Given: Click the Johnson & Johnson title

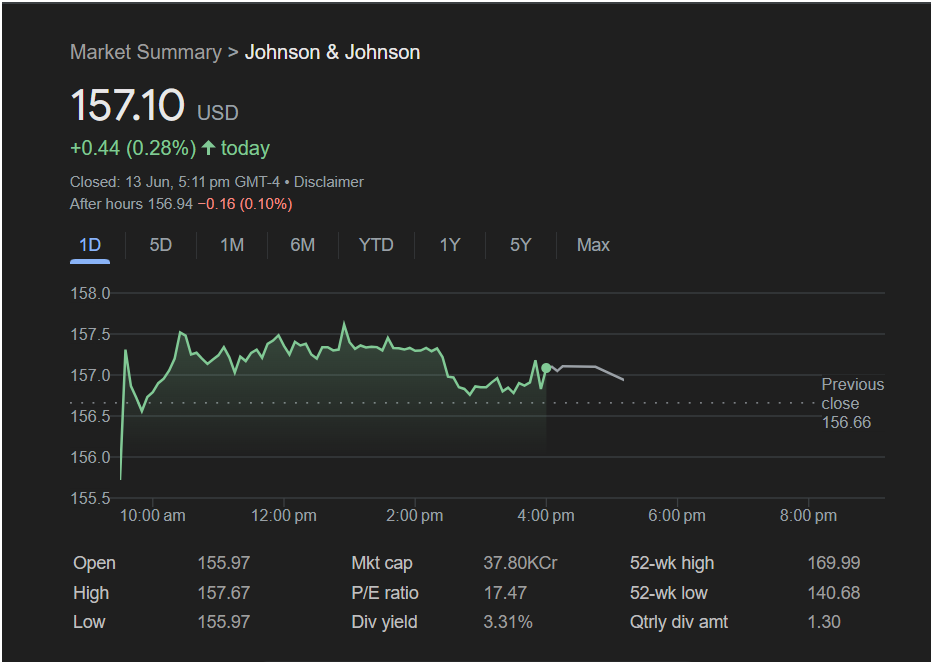Looking at the screenshot, I should [x=333, y=52].
